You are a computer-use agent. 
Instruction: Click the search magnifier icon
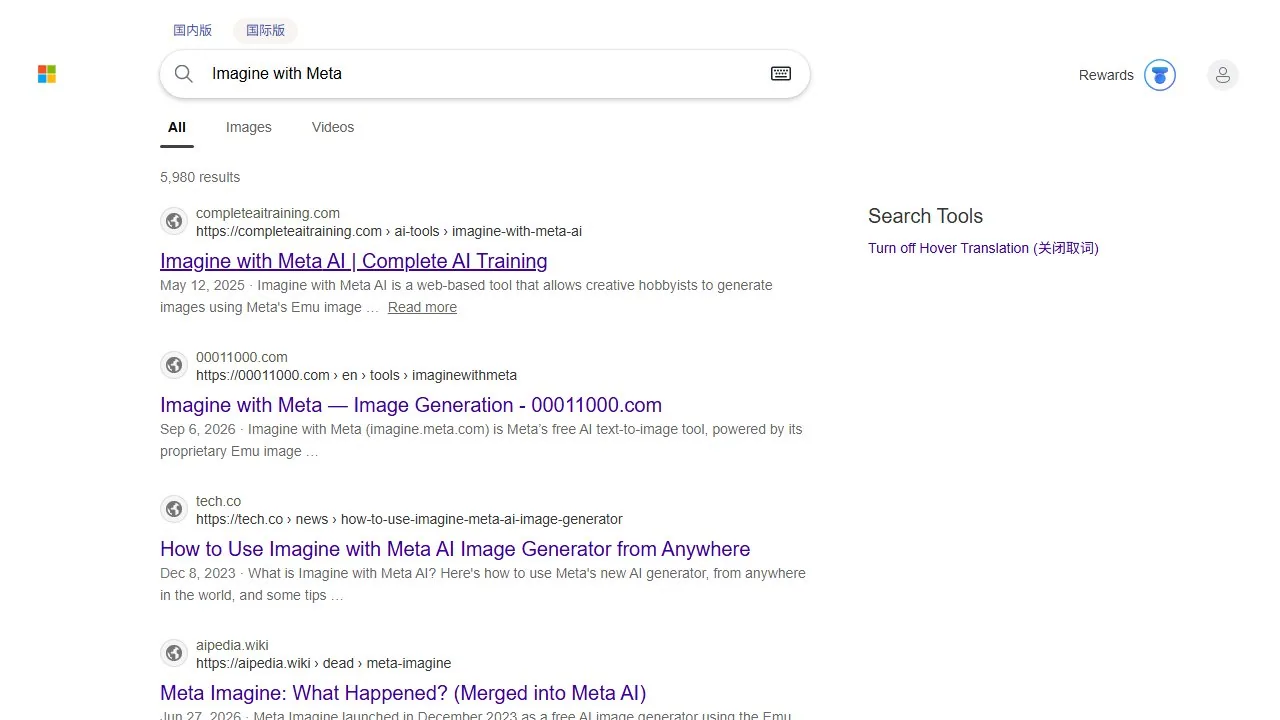[184, 74]
